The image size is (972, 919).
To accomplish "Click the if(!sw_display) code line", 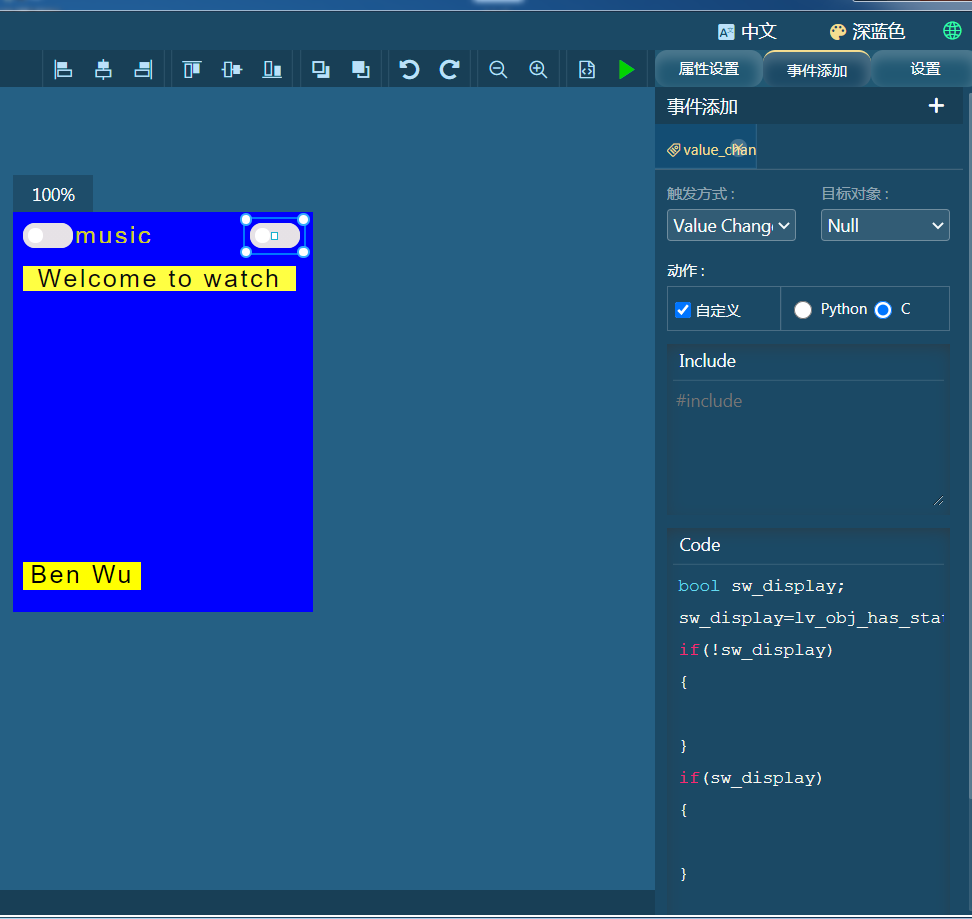I will pyautogui.click(x=756, y=650).
